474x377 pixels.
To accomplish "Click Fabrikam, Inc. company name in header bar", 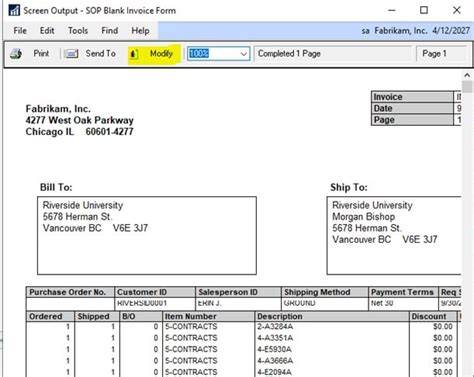I will point(401,31).
